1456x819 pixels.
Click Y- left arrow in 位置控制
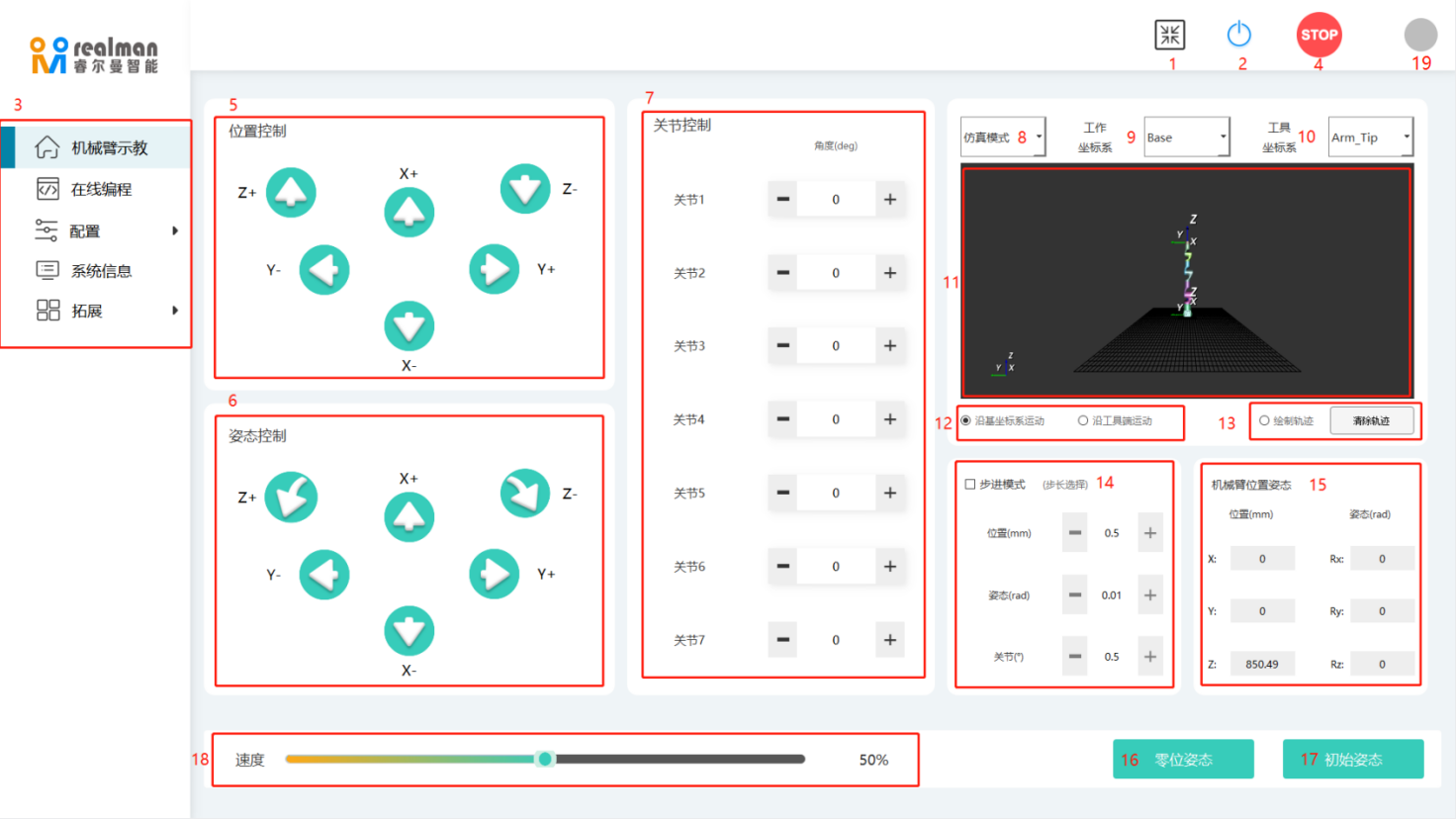point(324,269)
